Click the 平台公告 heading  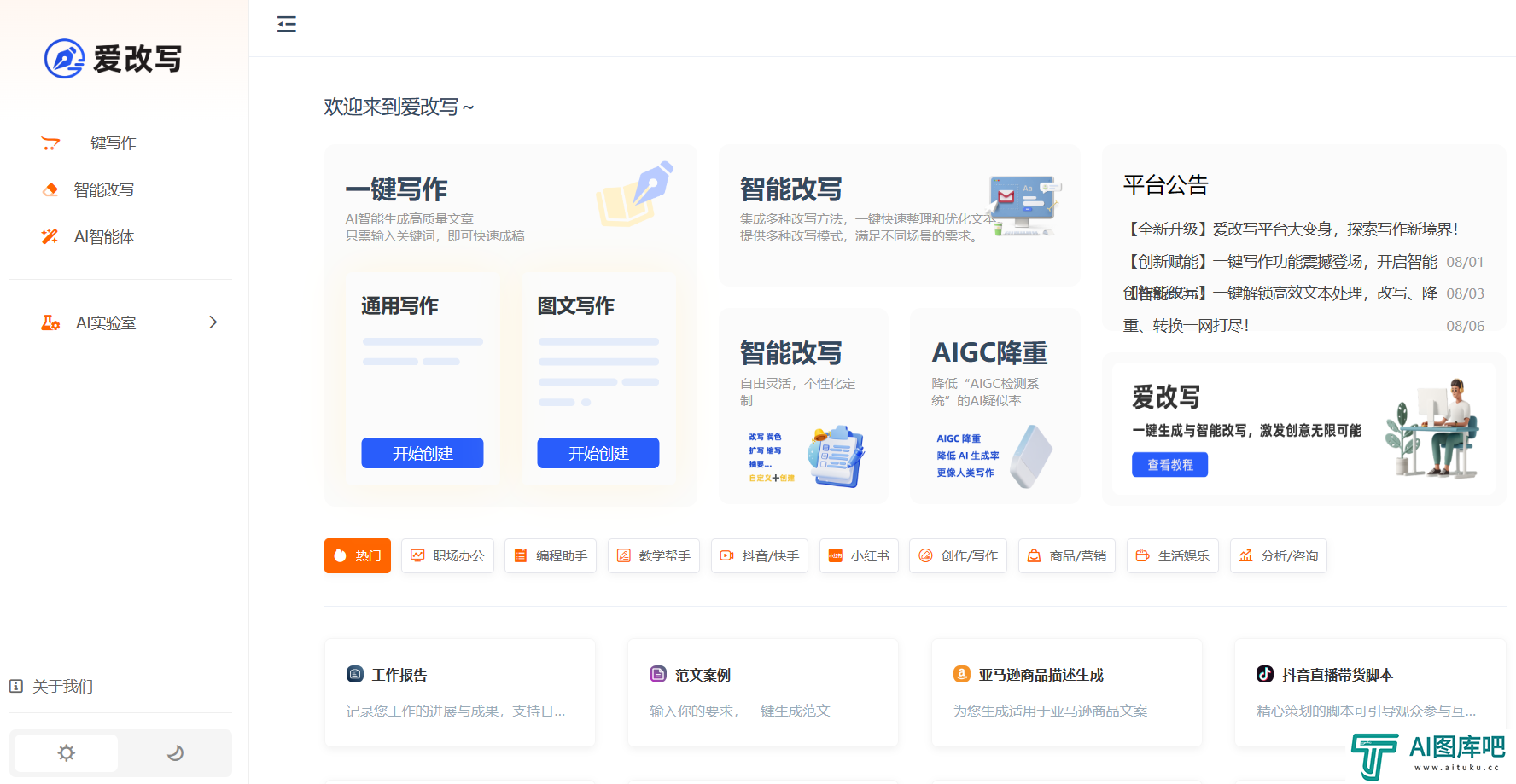[x=1166, y=185]
